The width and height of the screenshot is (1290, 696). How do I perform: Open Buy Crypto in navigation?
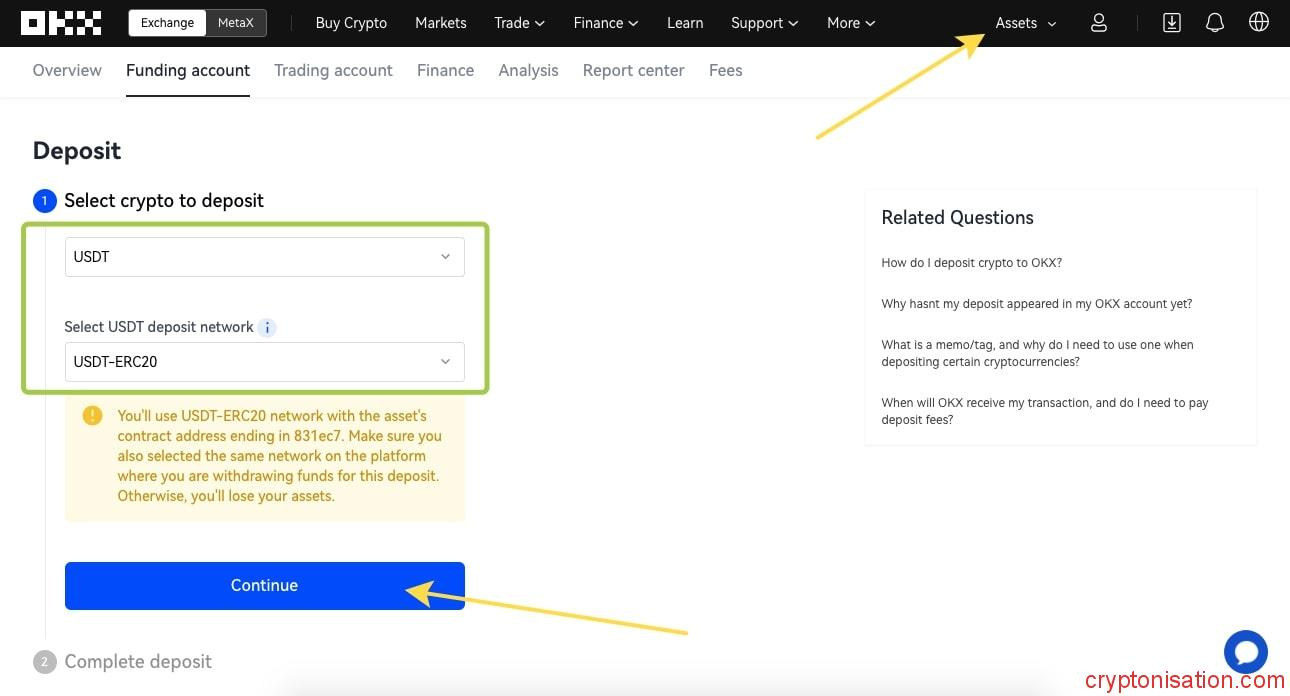351,23
